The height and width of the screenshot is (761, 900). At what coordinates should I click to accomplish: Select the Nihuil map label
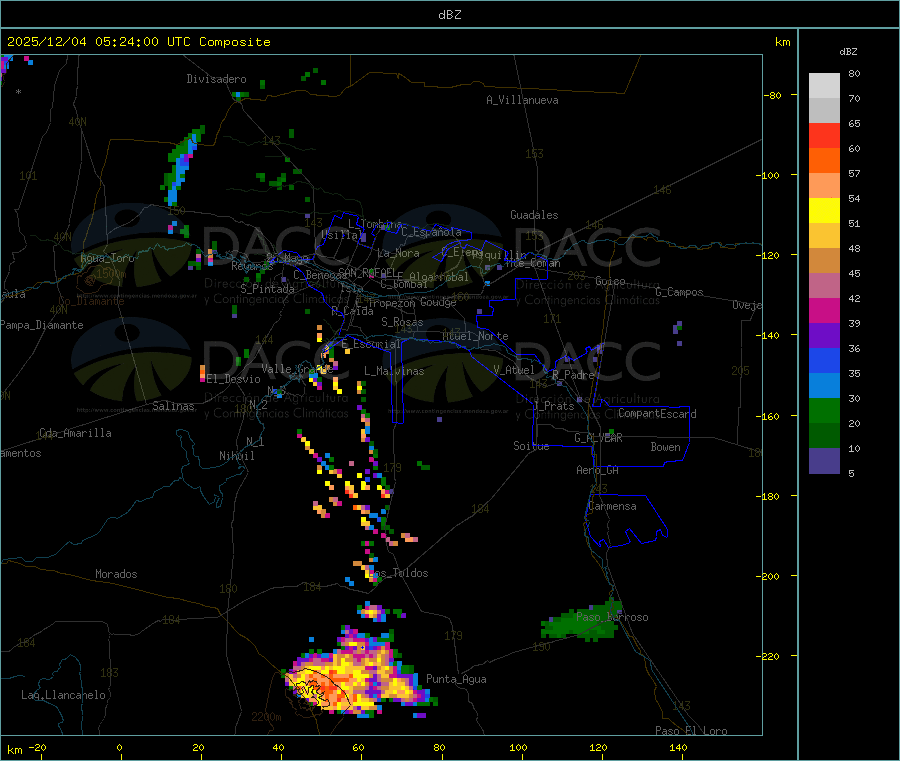pos(236,456)
